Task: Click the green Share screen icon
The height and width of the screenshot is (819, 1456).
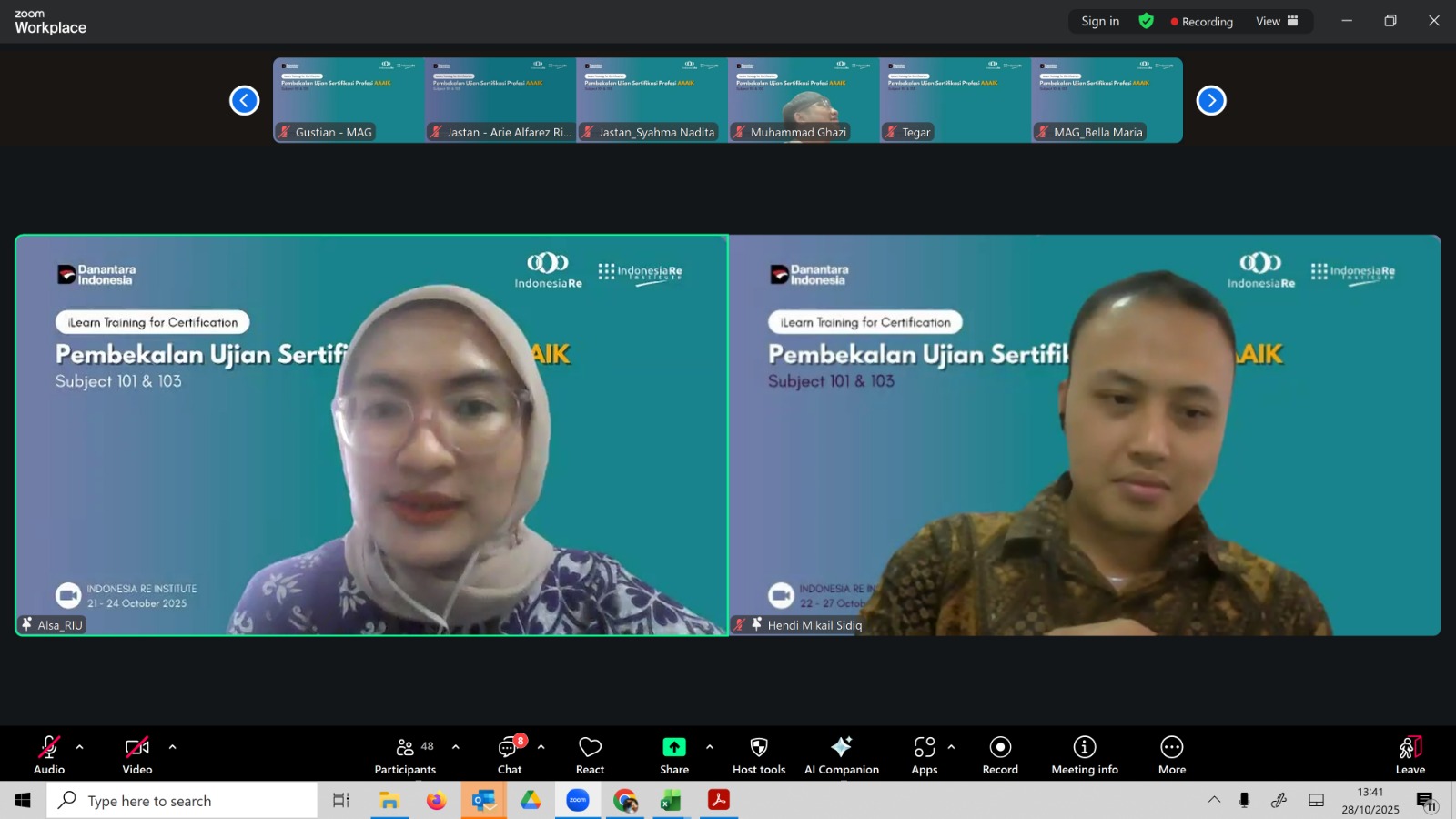Action: [673, 747]
